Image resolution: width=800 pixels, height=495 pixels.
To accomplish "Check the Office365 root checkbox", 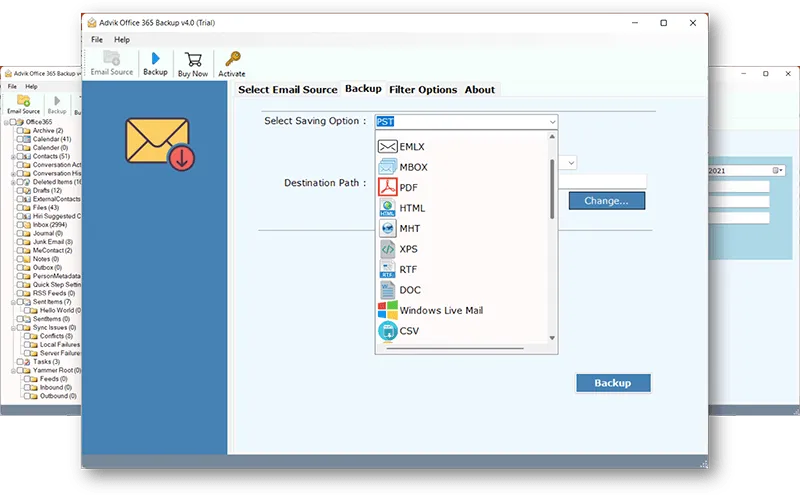I will [x=13, y=122].
